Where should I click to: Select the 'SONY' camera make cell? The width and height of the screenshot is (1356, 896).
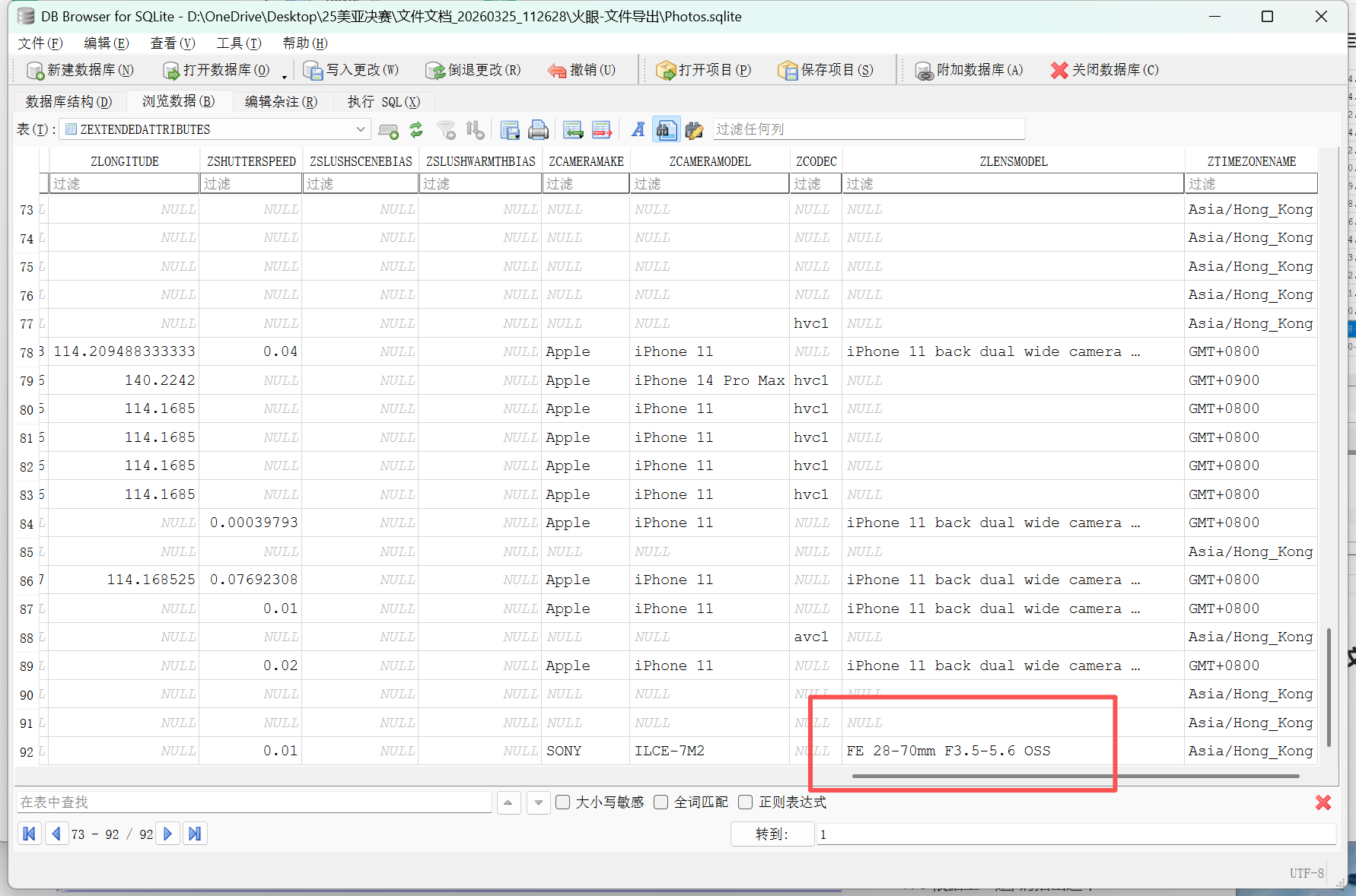point(587,751)
